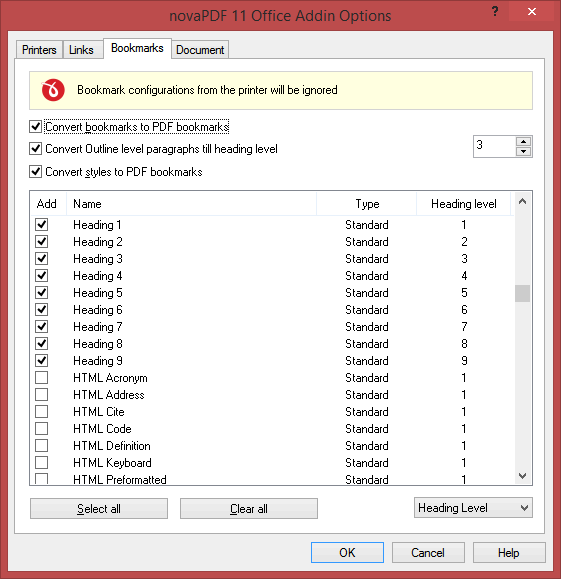Click heading level value 4 in Heading 4 row
This screenshot has width=561, height=579.
click(x=464, y=275)
